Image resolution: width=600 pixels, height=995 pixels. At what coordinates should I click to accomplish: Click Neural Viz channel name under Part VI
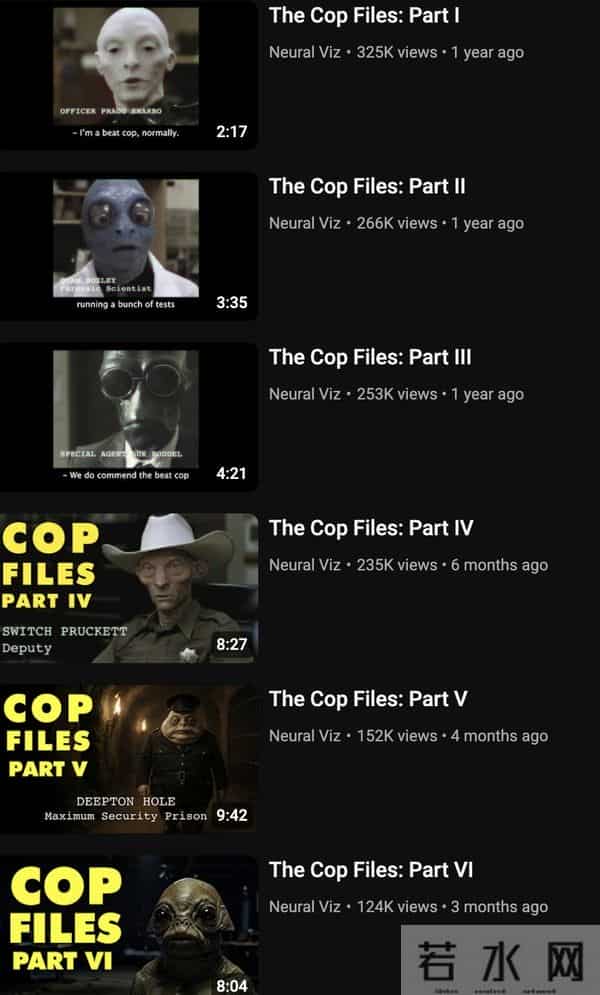point(304,907)
